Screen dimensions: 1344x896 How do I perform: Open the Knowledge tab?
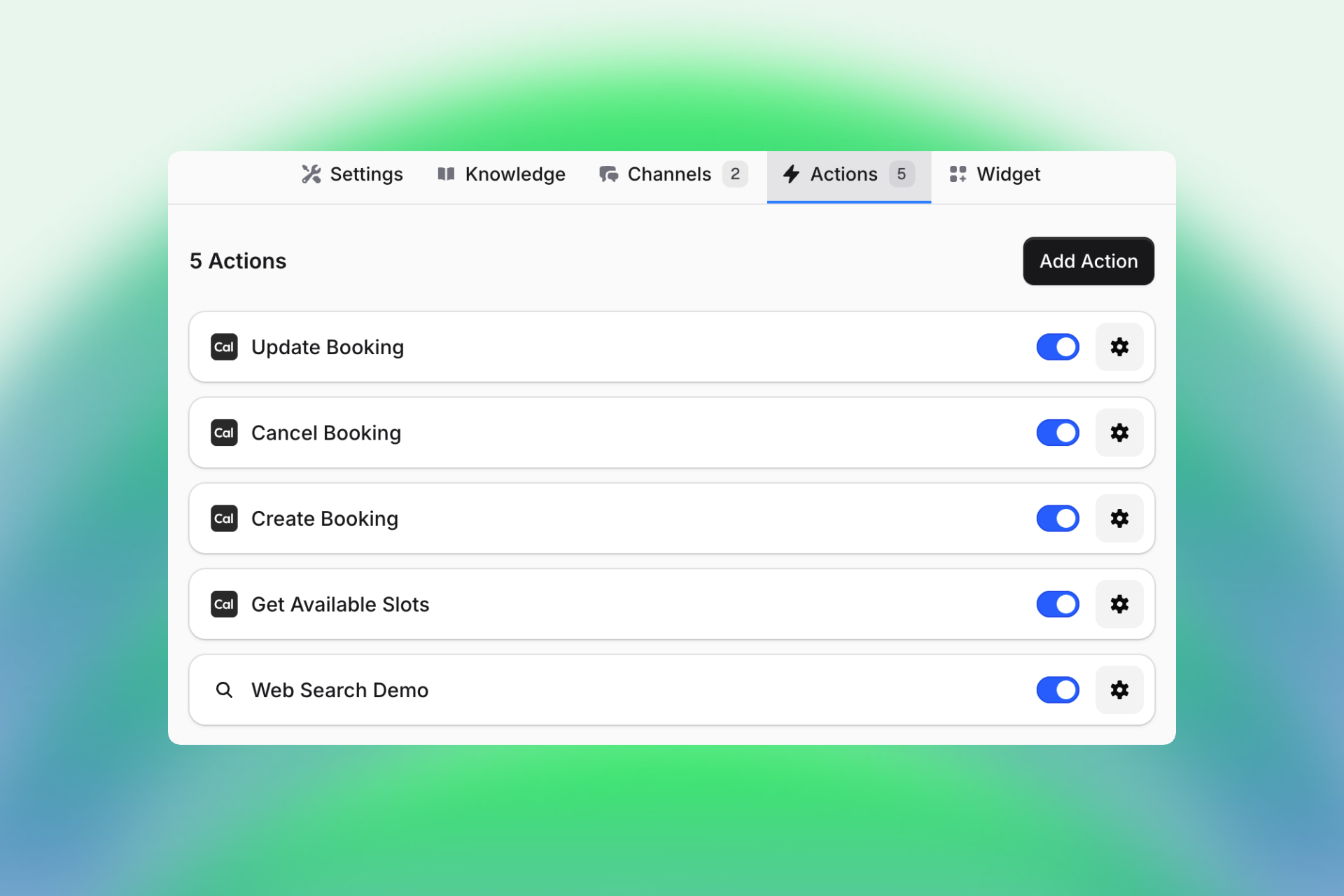coord(501,174)
